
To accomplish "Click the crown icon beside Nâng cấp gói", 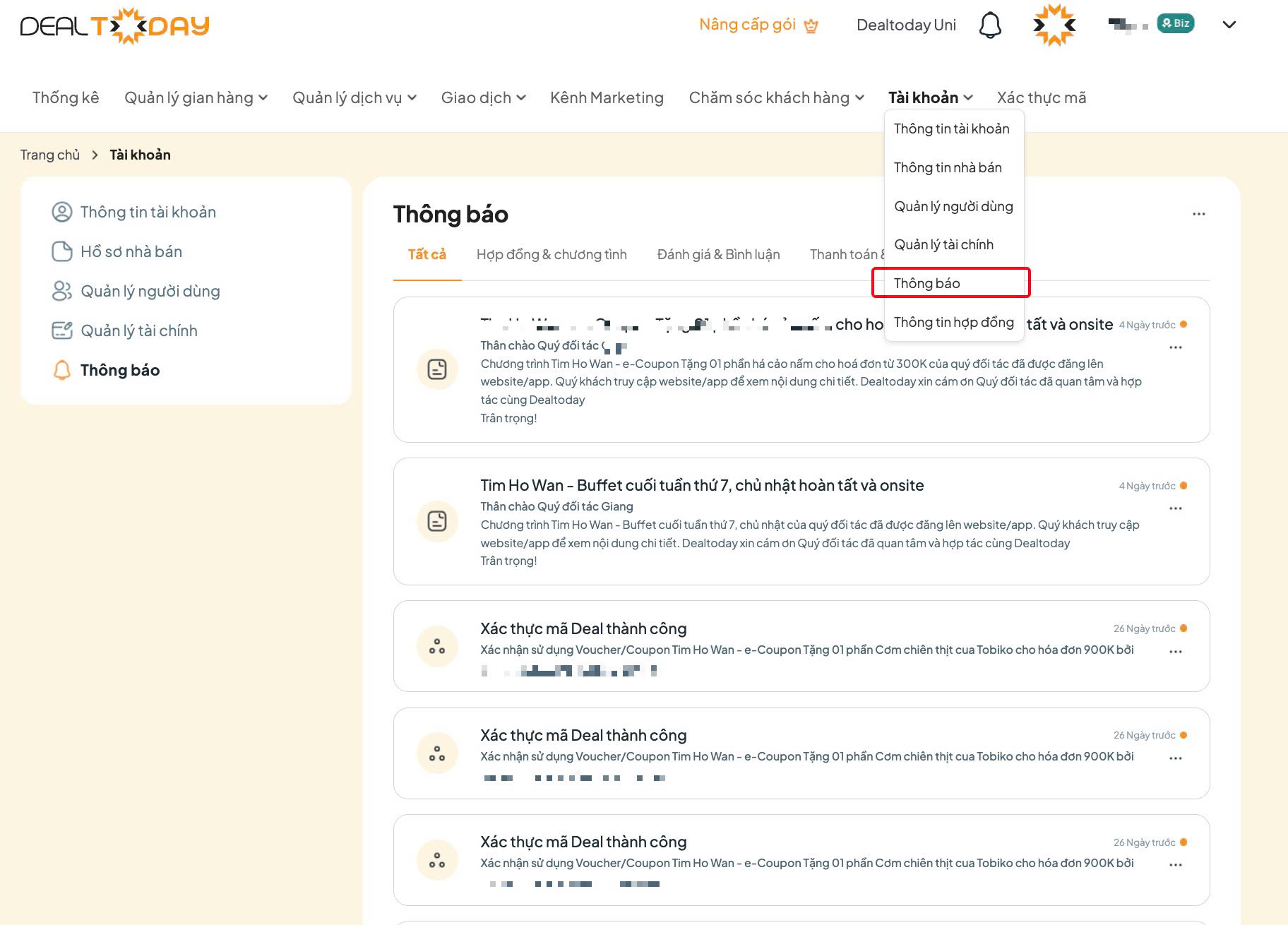I will [x=811, y=26].
